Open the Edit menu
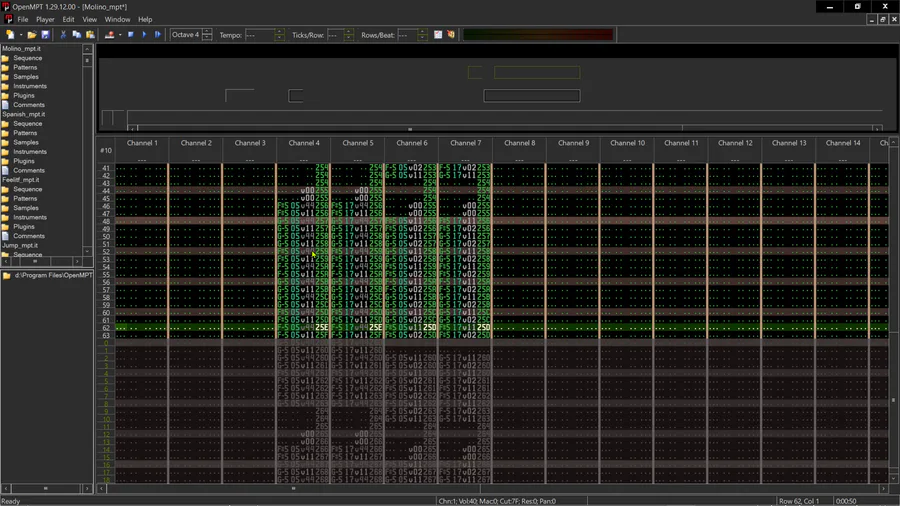 click(x=68, y=20)
